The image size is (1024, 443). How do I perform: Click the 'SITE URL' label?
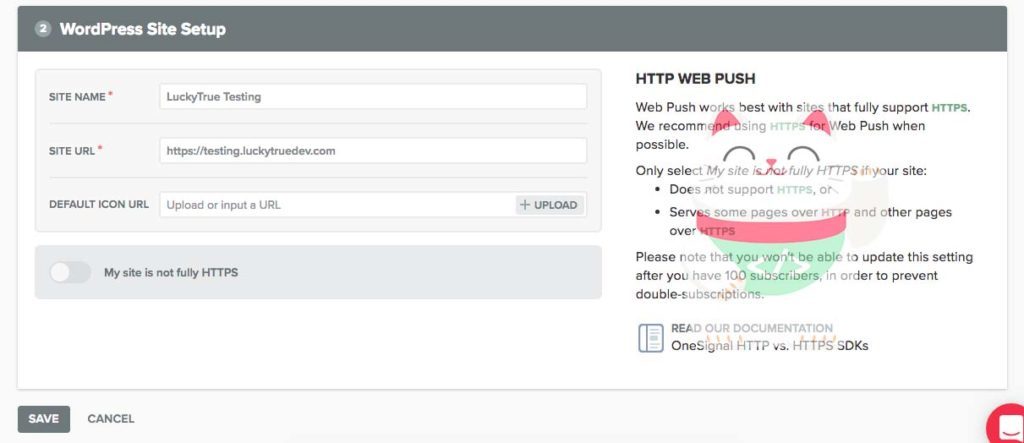72,151
